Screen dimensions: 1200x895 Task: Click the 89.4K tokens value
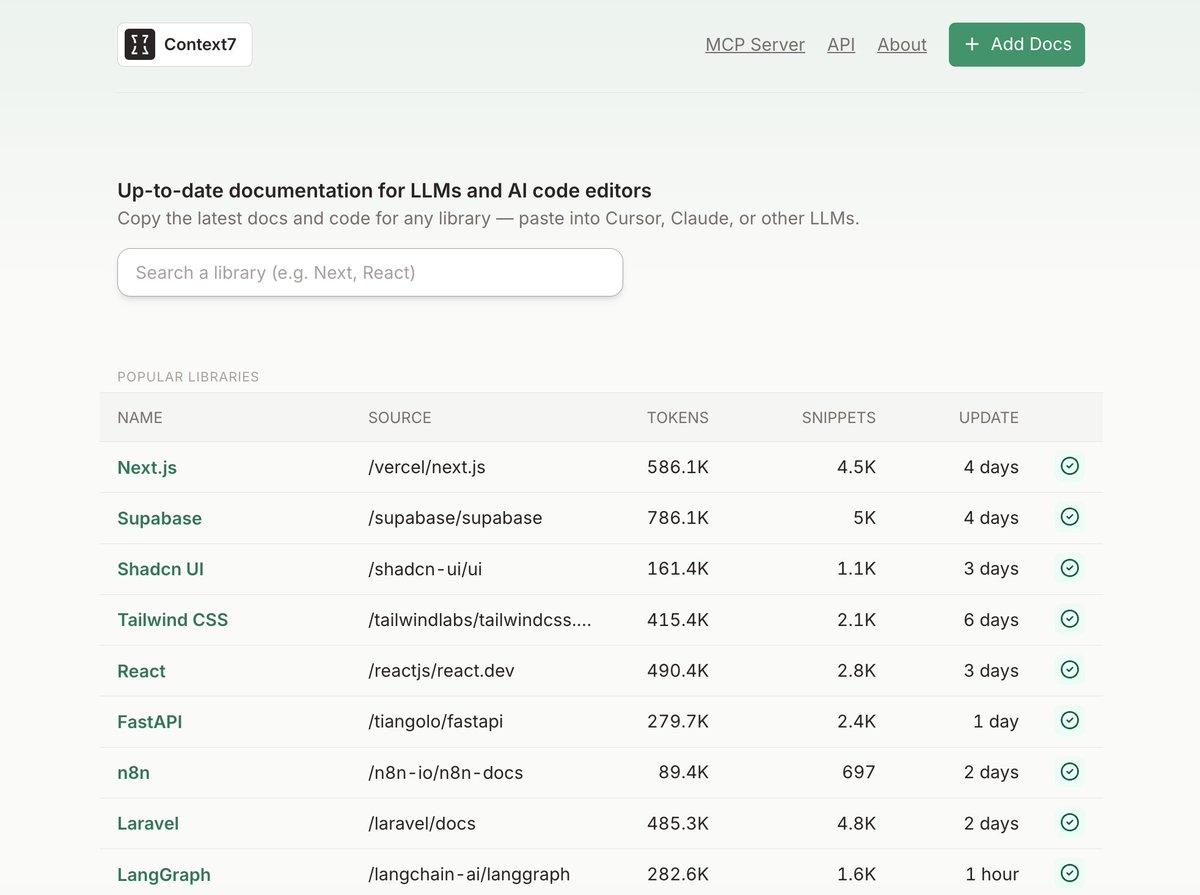click(683, 773)
